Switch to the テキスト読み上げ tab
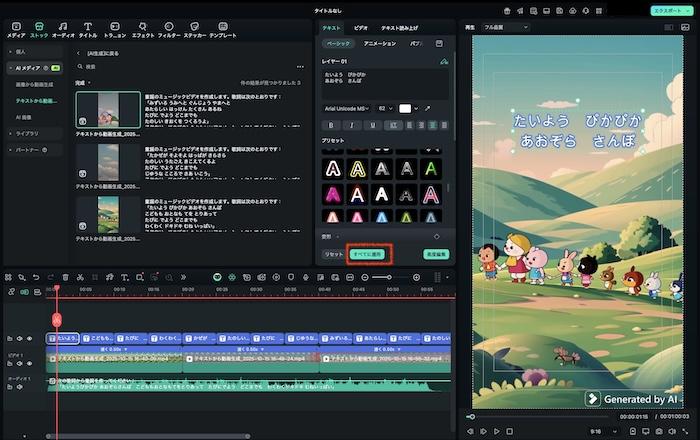 click(x=400, y=28)
